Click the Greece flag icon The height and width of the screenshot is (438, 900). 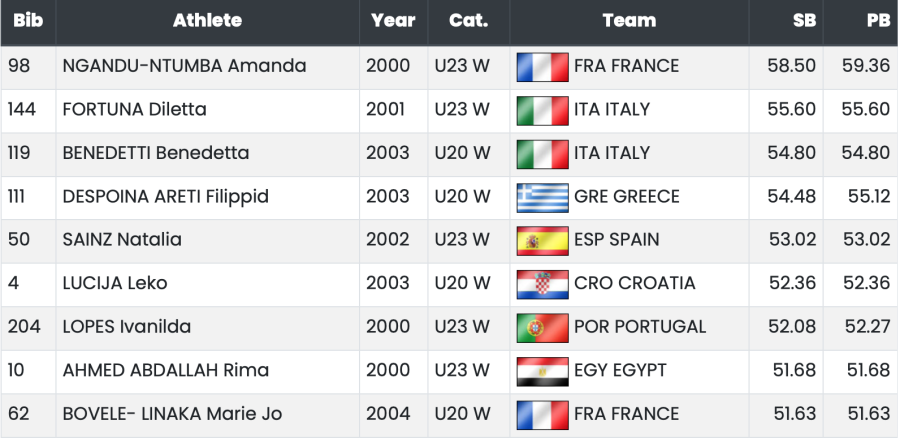pyautogui.click(x=542, y=197)
